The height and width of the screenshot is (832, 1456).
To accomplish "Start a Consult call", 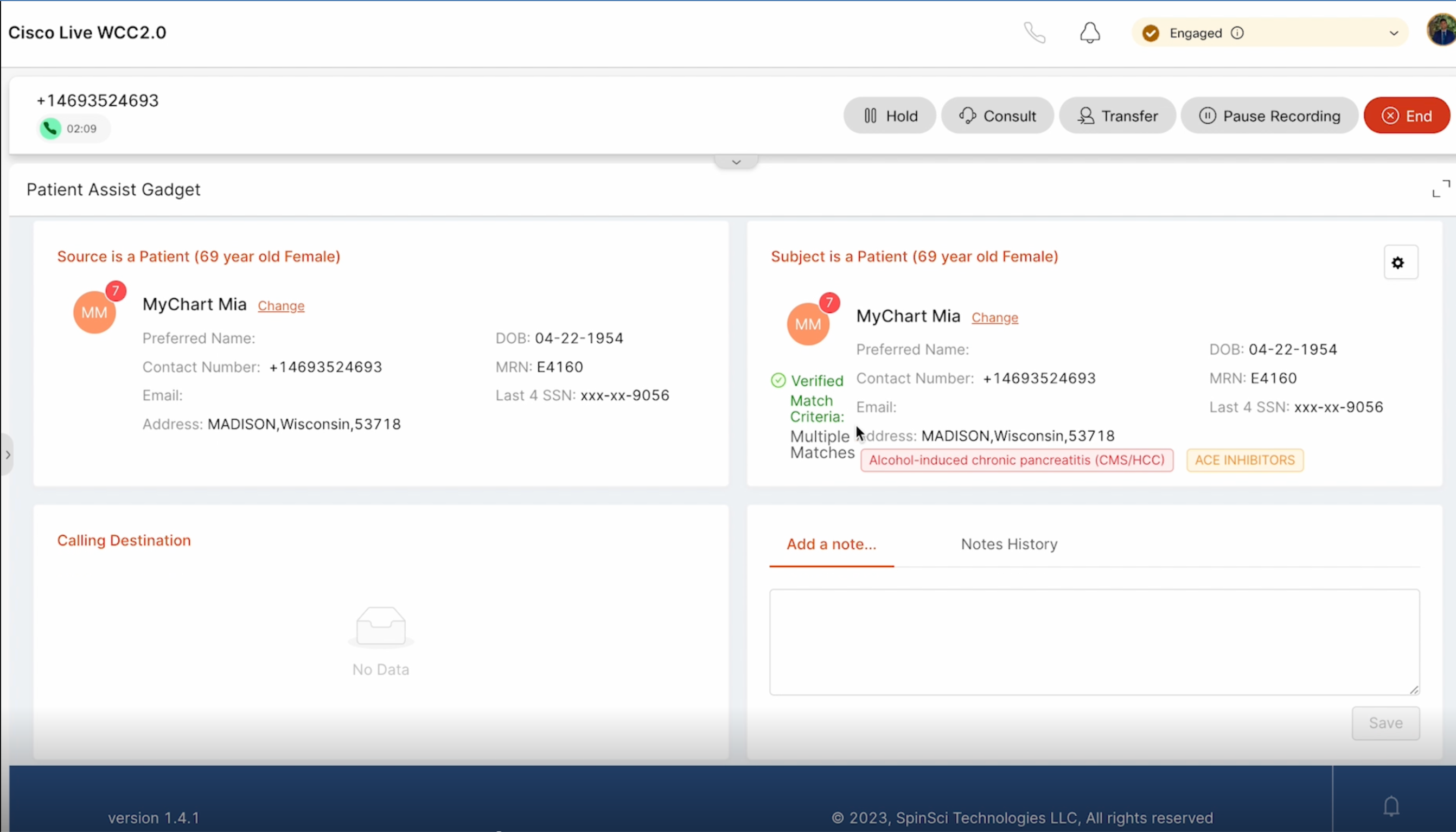I will click(997, 116).
